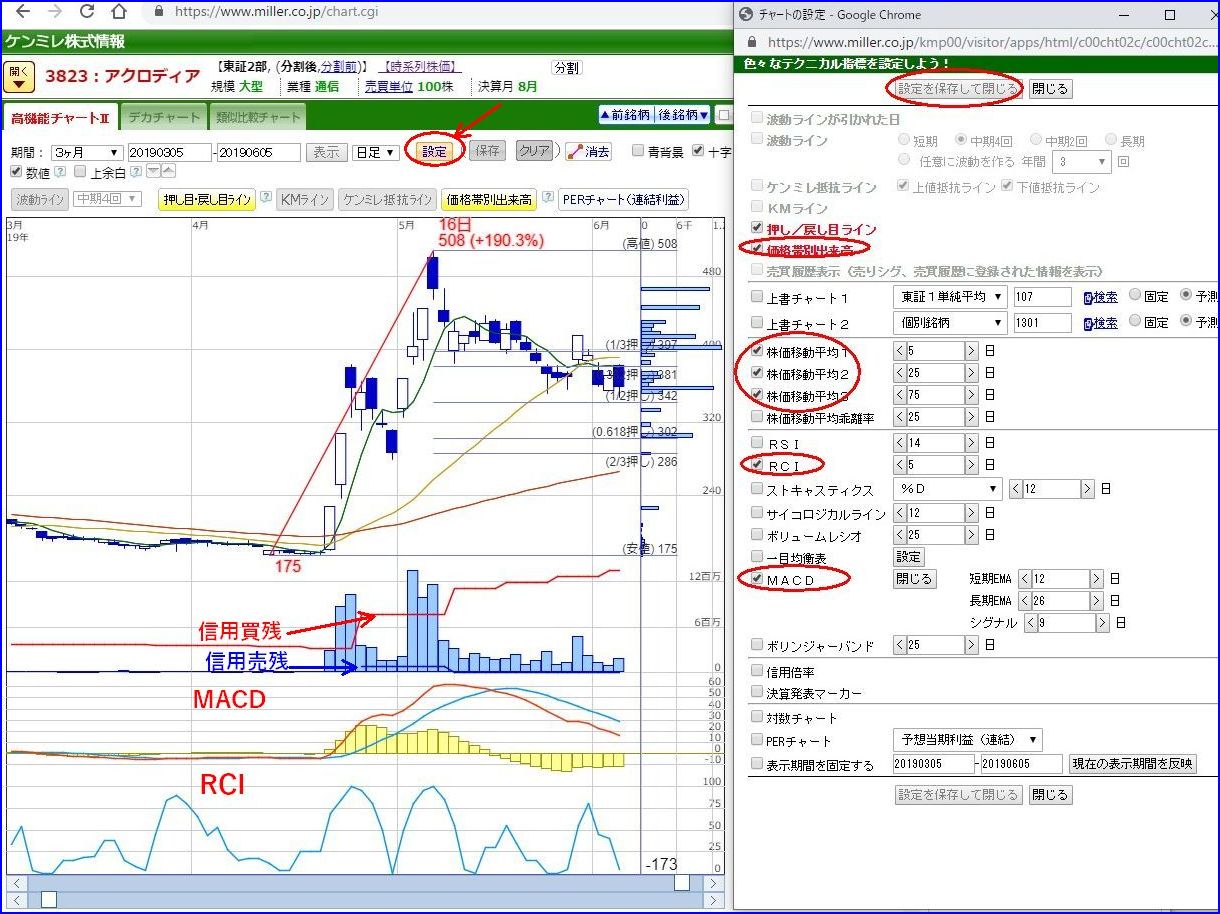Viewport: 1220px width, 914px height.
Task: Click the browser home icon
Action: tap(119, 12)
